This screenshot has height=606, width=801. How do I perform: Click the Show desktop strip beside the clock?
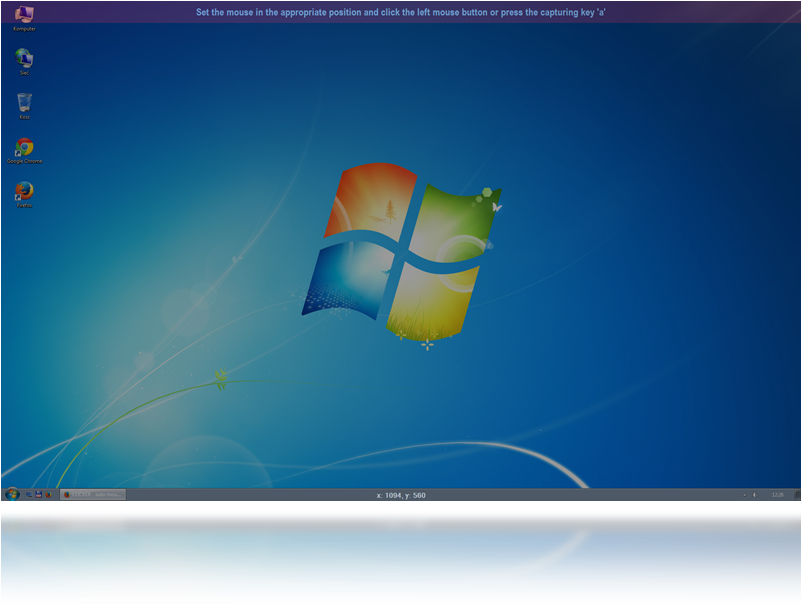797,495
